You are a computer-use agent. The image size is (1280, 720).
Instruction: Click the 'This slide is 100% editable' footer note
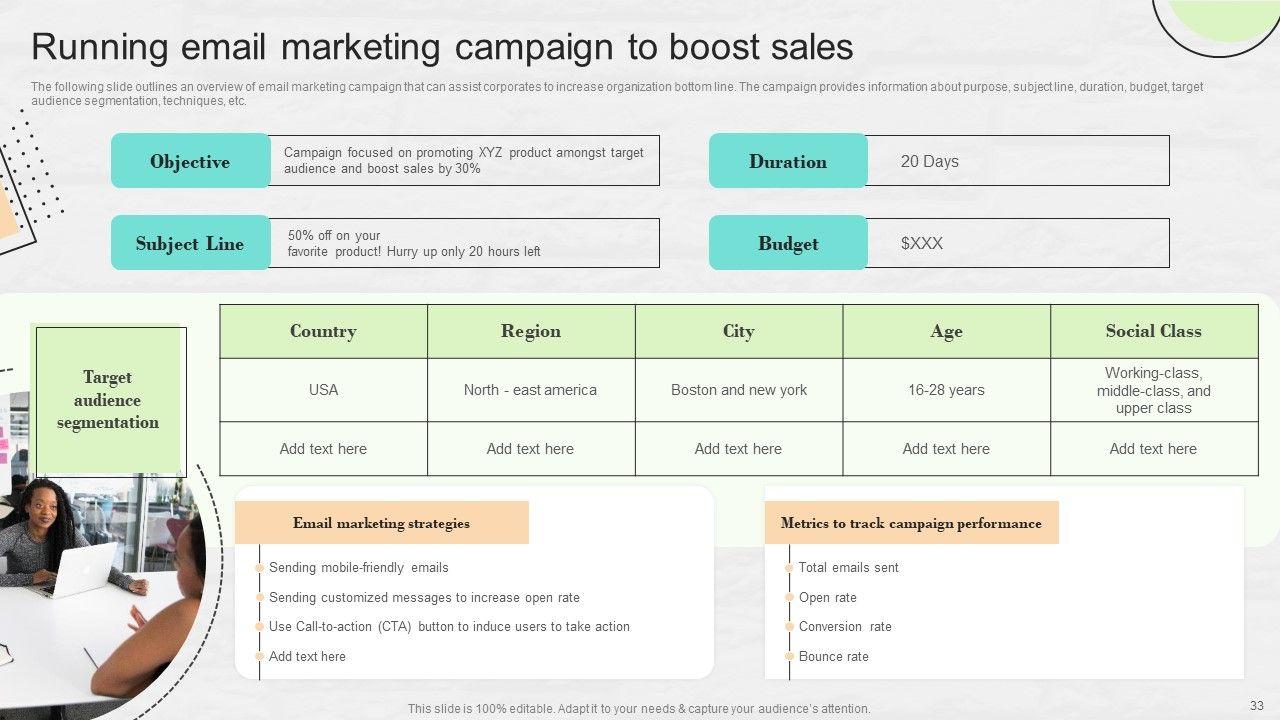(639, 709)
